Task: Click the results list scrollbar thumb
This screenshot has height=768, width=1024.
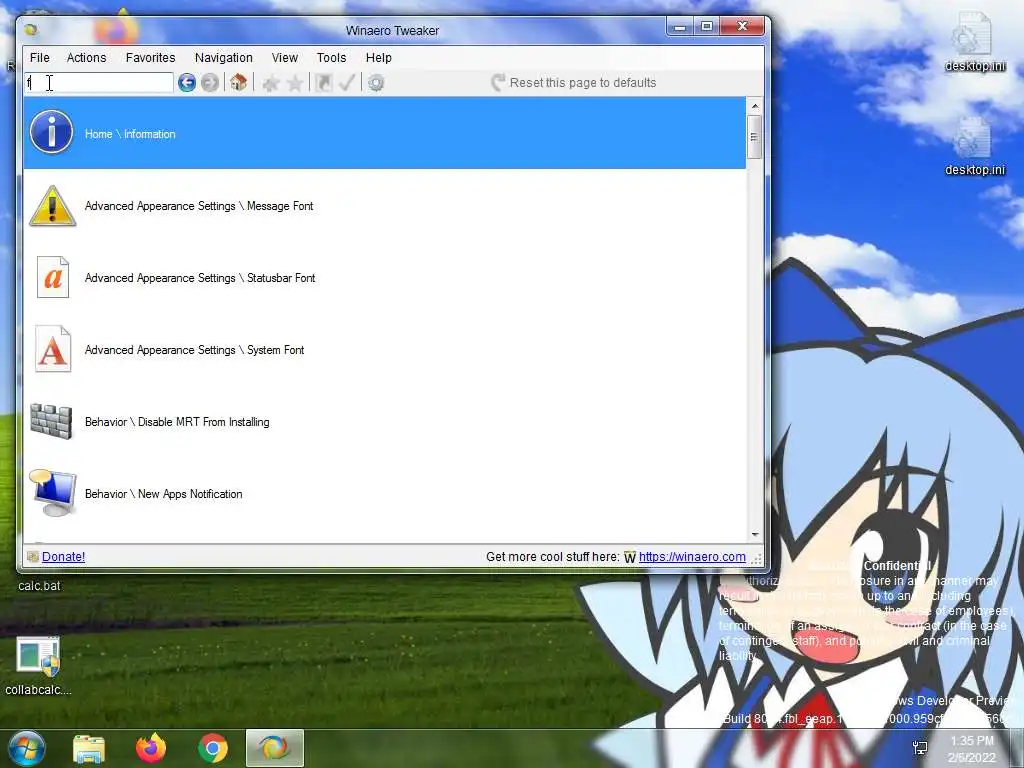Action: pos(755,137)
